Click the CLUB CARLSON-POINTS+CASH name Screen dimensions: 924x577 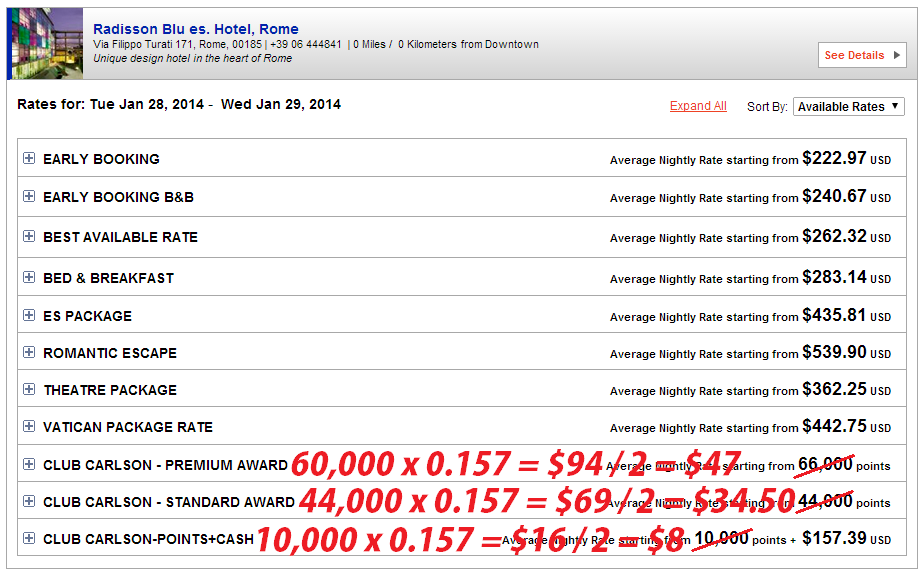tap(148, 539)
